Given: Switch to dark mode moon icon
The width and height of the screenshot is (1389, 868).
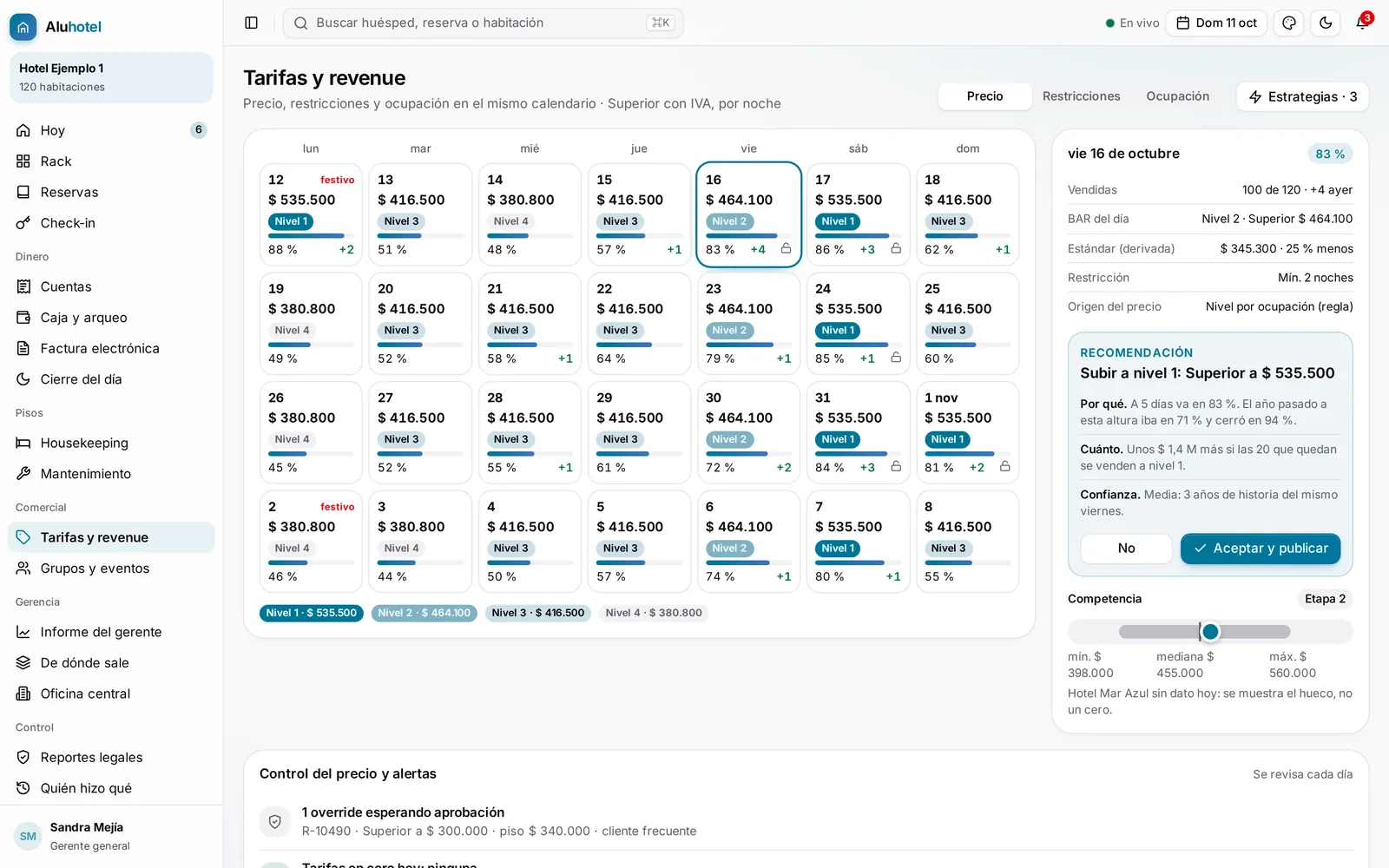Looking at the screenshot, I should (x=1326, y=23).
